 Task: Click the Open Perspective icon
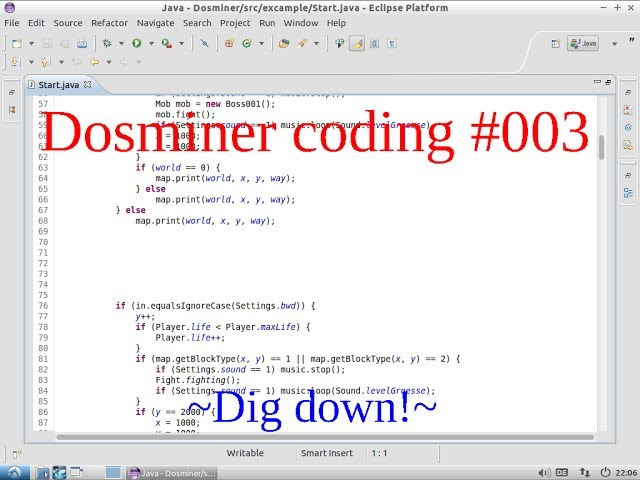point(556,44)
